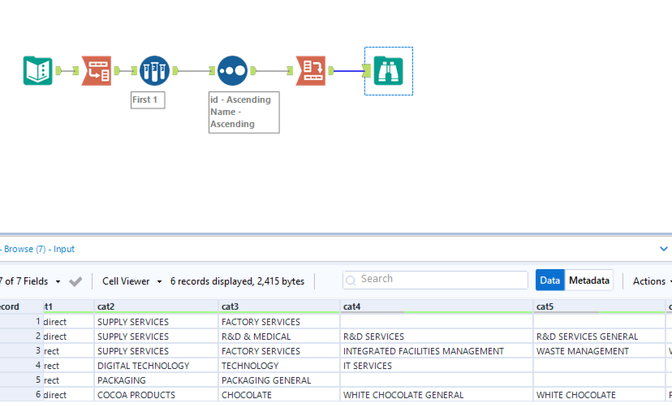Open the Cell Viewer dropdown
The width and height of the screenshot is (672, 406).
click(132, 281)
